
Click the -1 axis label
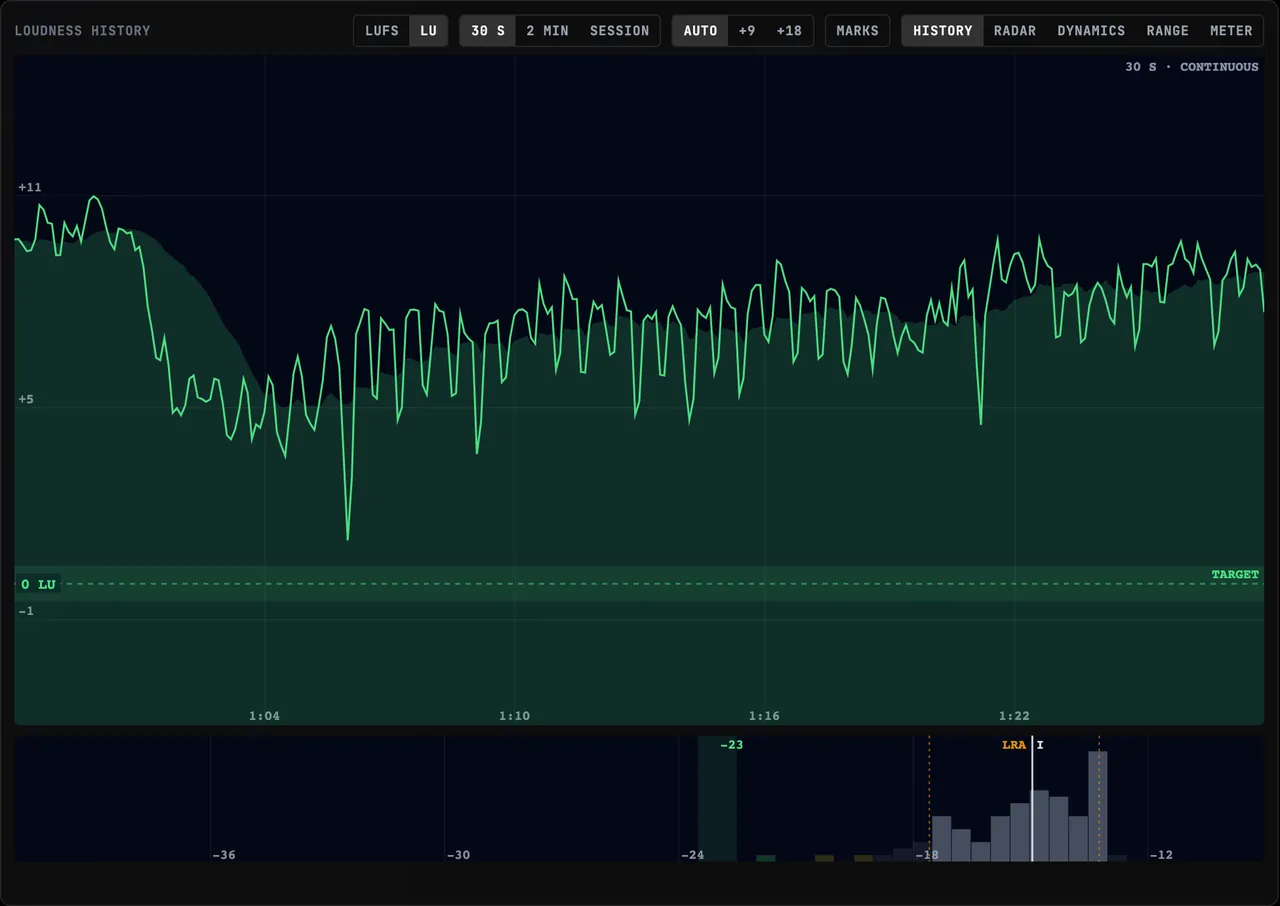(26, 610)
